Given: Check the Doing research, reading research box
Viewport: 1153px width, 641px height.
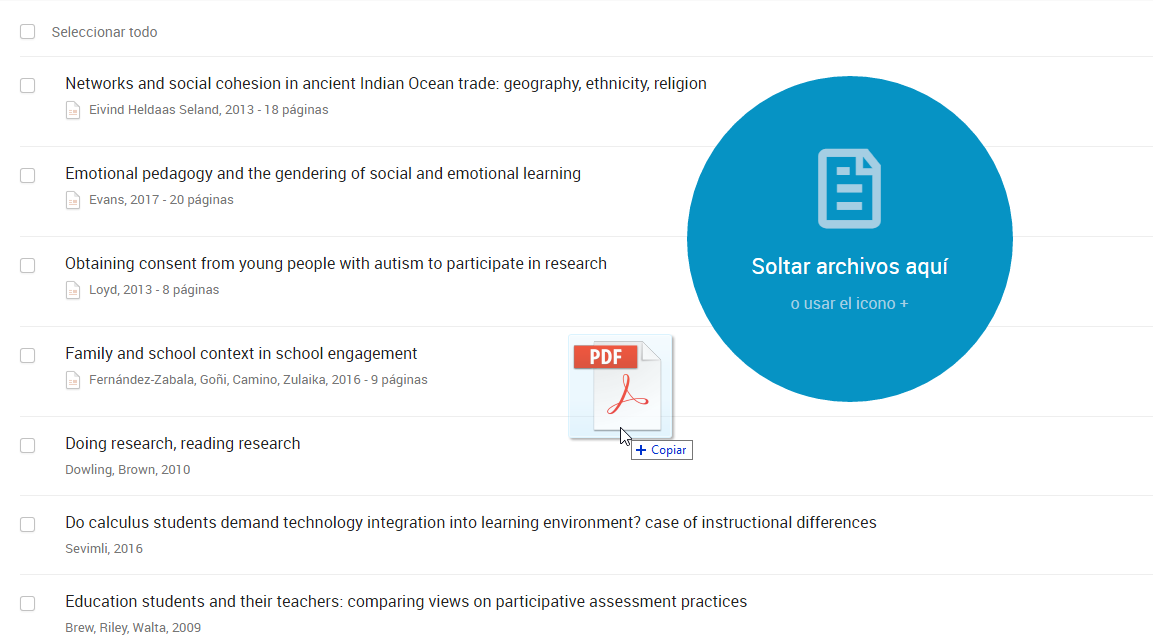Looking at the screenshot, I should tap(28, 446).
